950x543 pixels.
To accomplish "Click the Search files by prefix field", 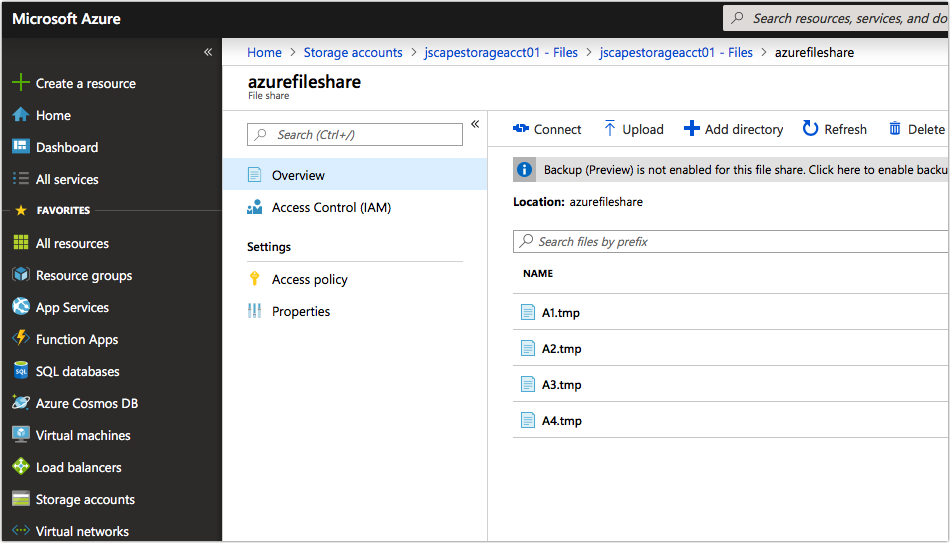I will click(x=730, y=241).
